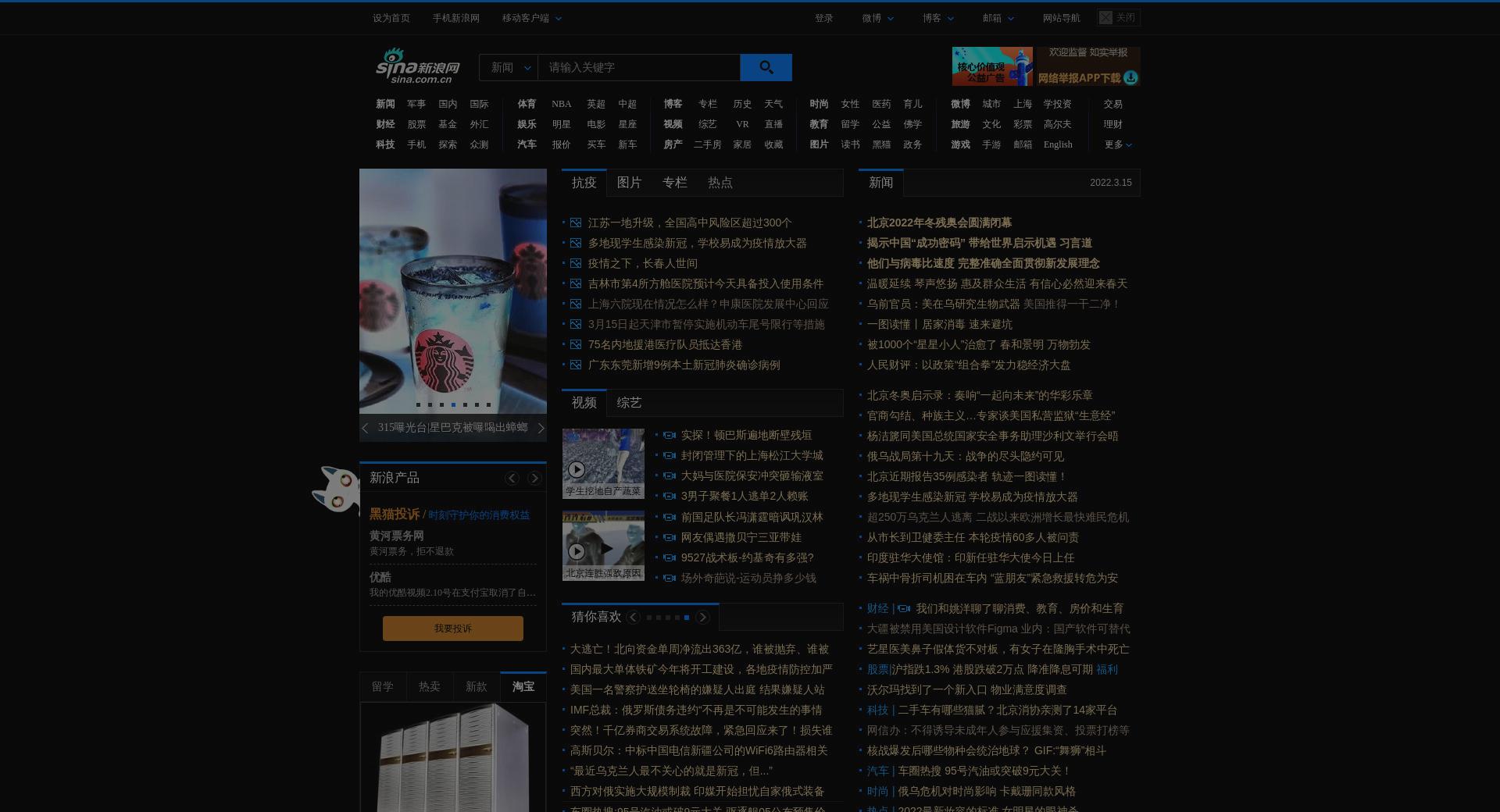Click image icon beside 江苏一地升级 headline

tap(576, 223)
